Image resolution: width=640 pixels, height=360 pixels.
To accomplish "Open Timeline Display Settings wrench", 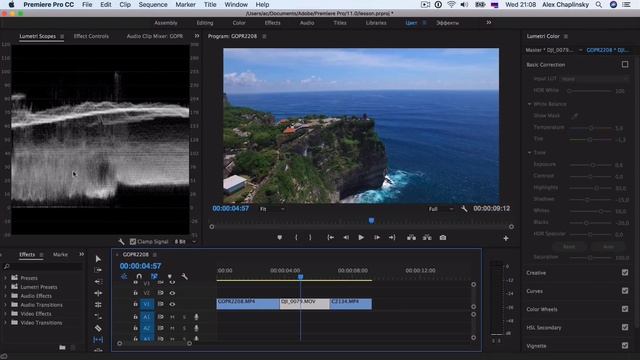I will click(x=184, y=276).
